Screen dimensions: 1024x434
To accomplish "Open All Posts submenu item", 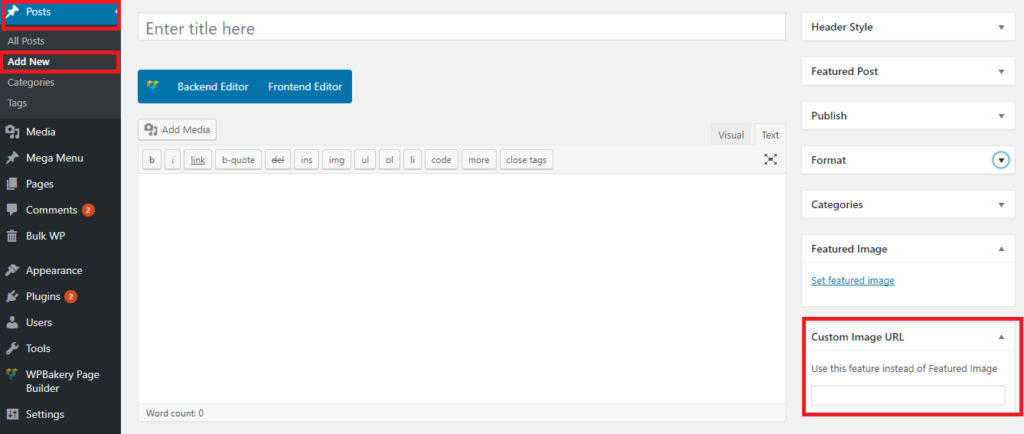I will click(x=27, y=41).
